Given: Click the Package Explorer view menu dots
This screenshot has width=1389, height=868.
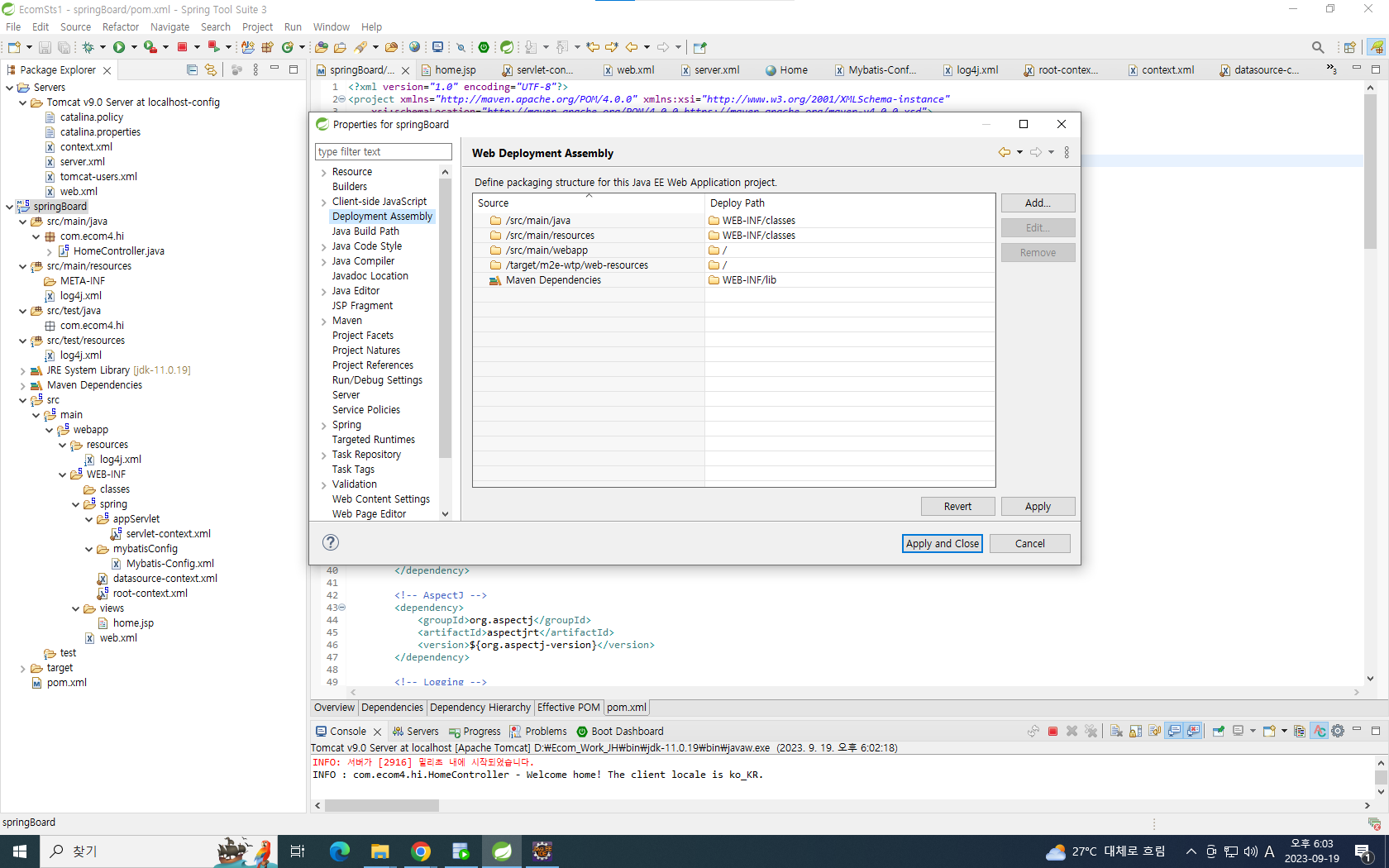Looking at the screenshot, I should click(255, 70).
